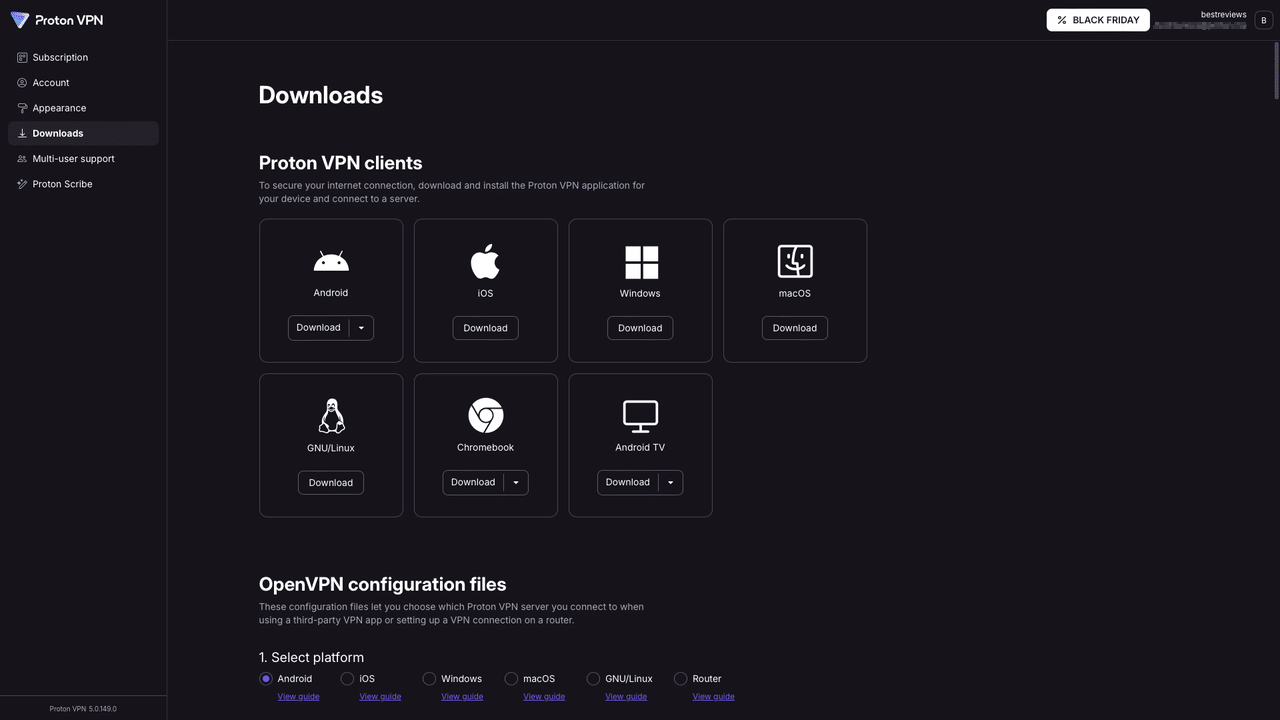The image size is (1280, 720).
Task: Select the Router platform radio button
Action: coord(680,678)
